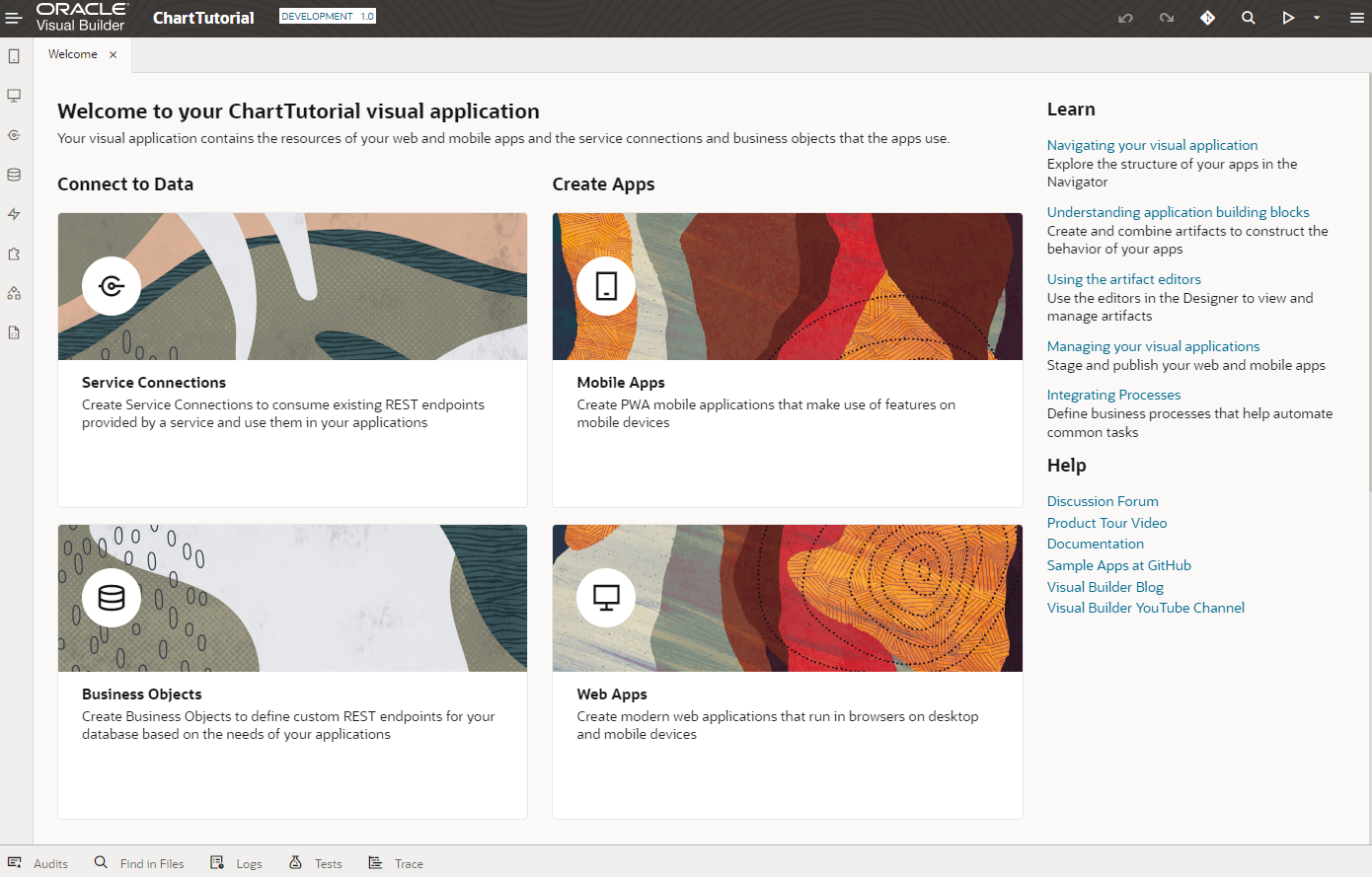This screenshot has width=1372, height=877.
Task: Open the Business Objects navigator icon in sidebar
Action: click(x=14, y=175)
